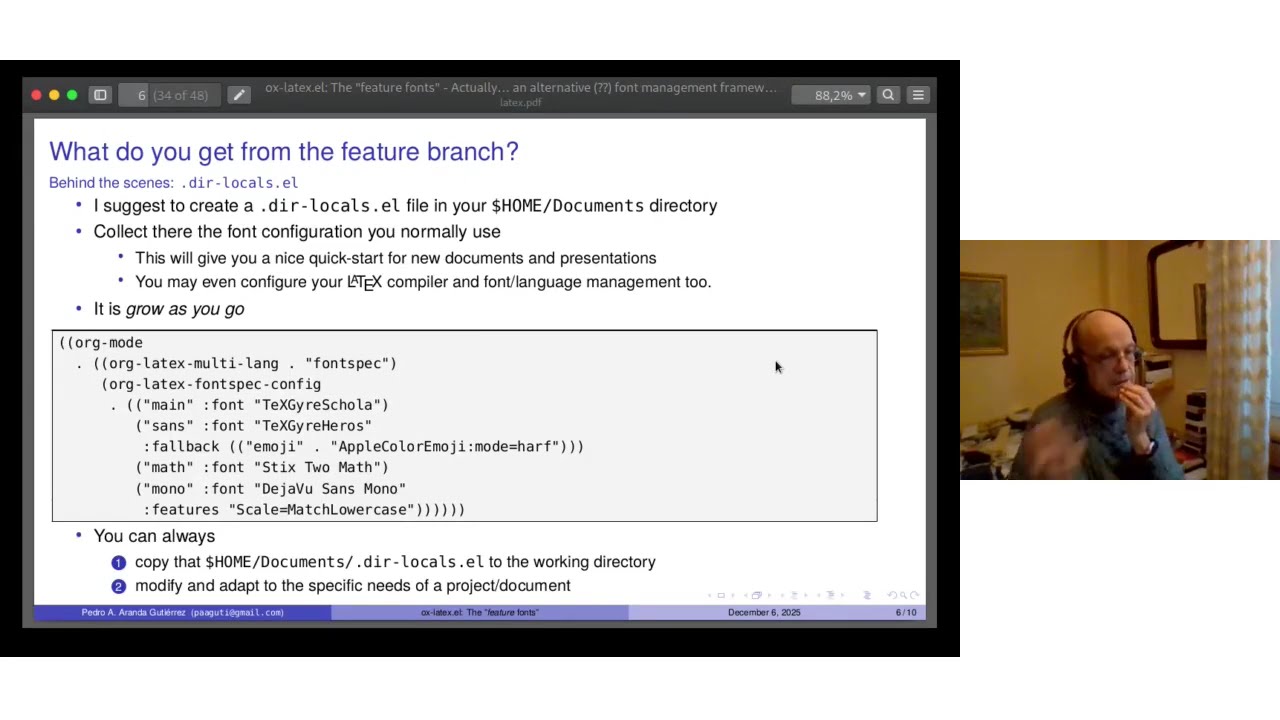The width and height of the screenshot is (1280, 720).
Task: Click the Beamer slide navigation icon
Action: click(x=721, y=595)
